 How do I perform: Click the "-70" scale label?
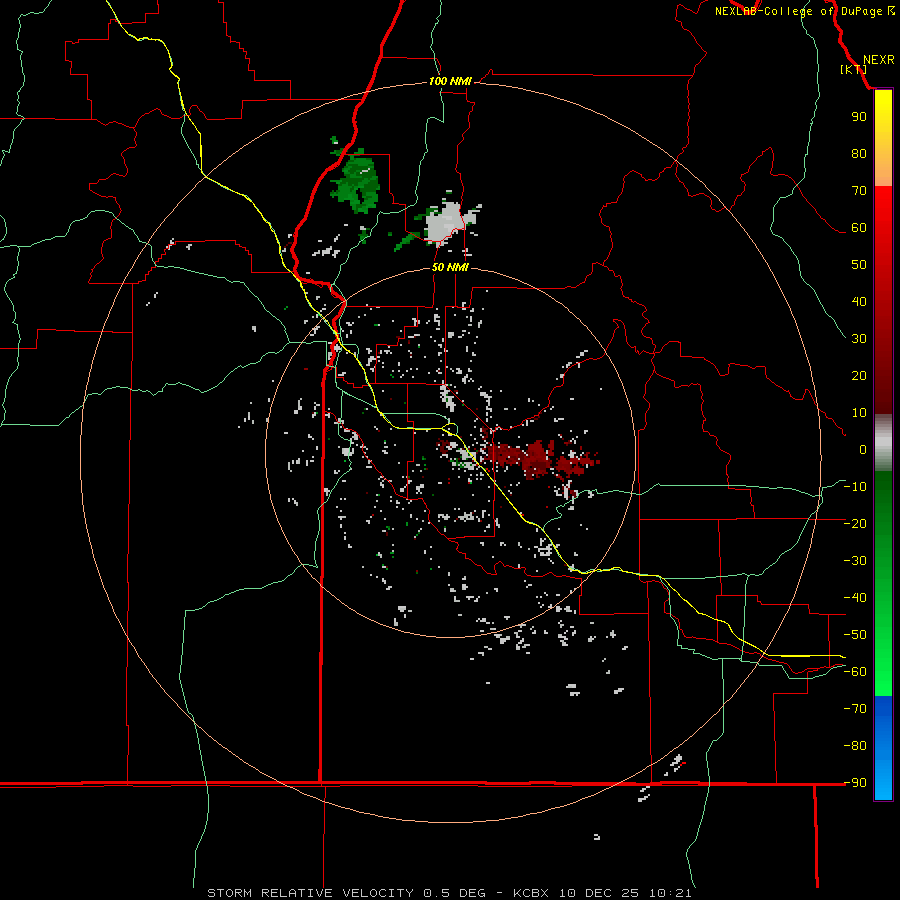click(855, 708)
